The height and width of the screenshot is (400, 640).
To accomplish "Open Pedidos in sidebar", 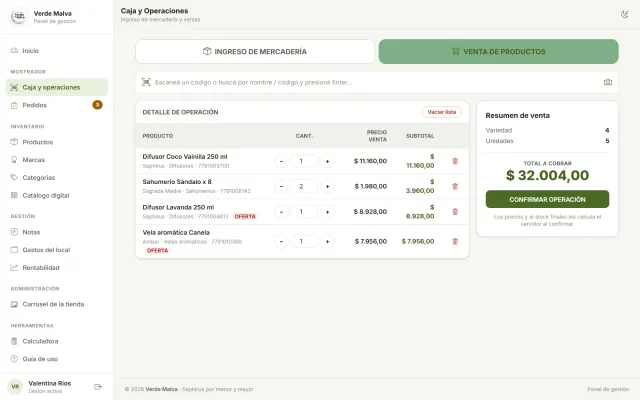I will [57, 105].
